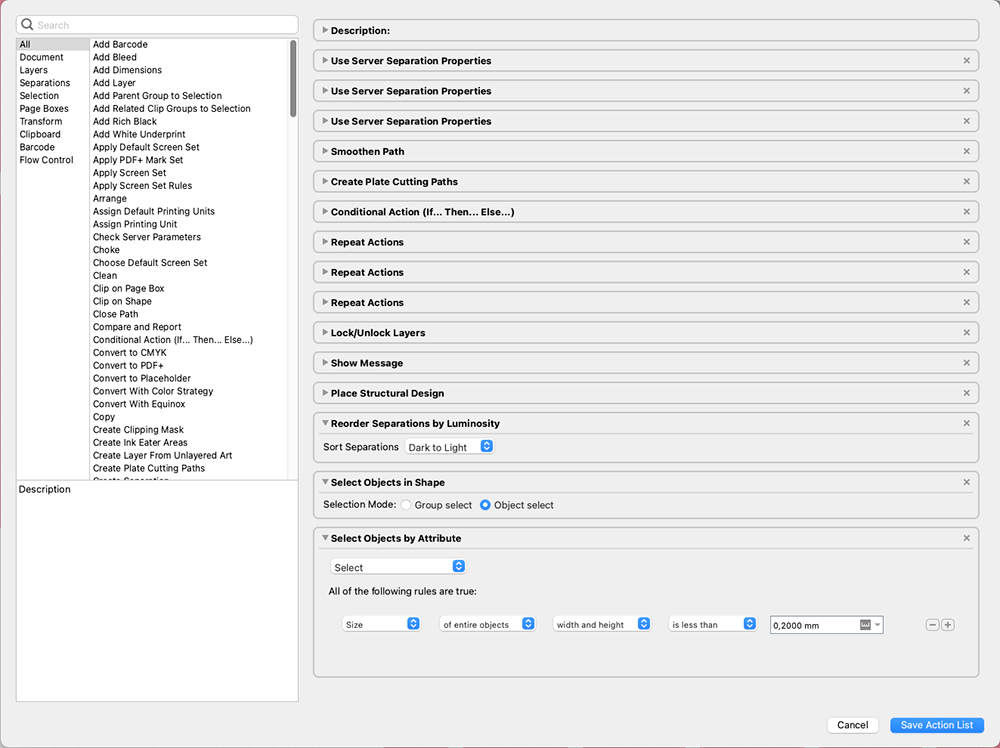This screenshot has width=1000, height=748.
Task: Click the unit icon in the size field
Action: click(865, 625)
